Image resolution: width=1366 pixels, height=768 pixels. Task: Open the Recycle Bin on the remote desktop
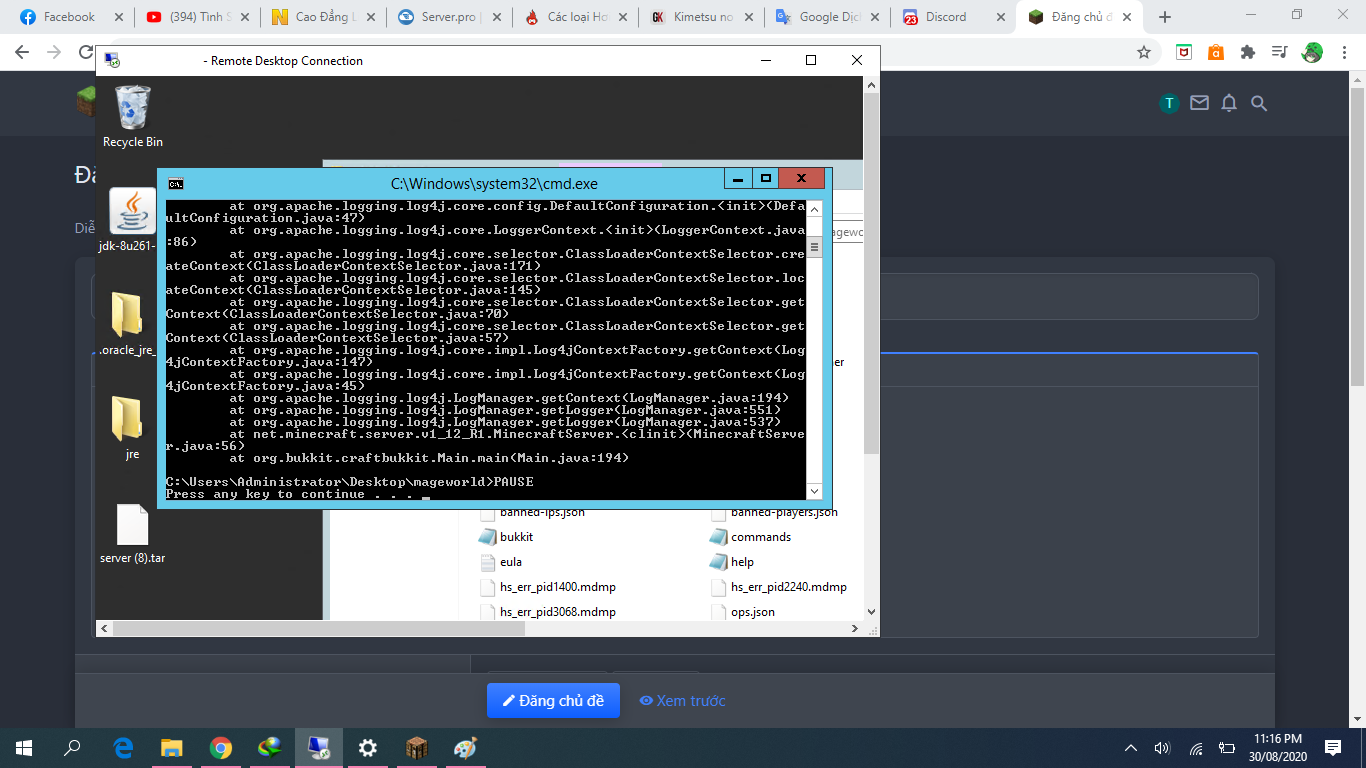pos(133,117)
